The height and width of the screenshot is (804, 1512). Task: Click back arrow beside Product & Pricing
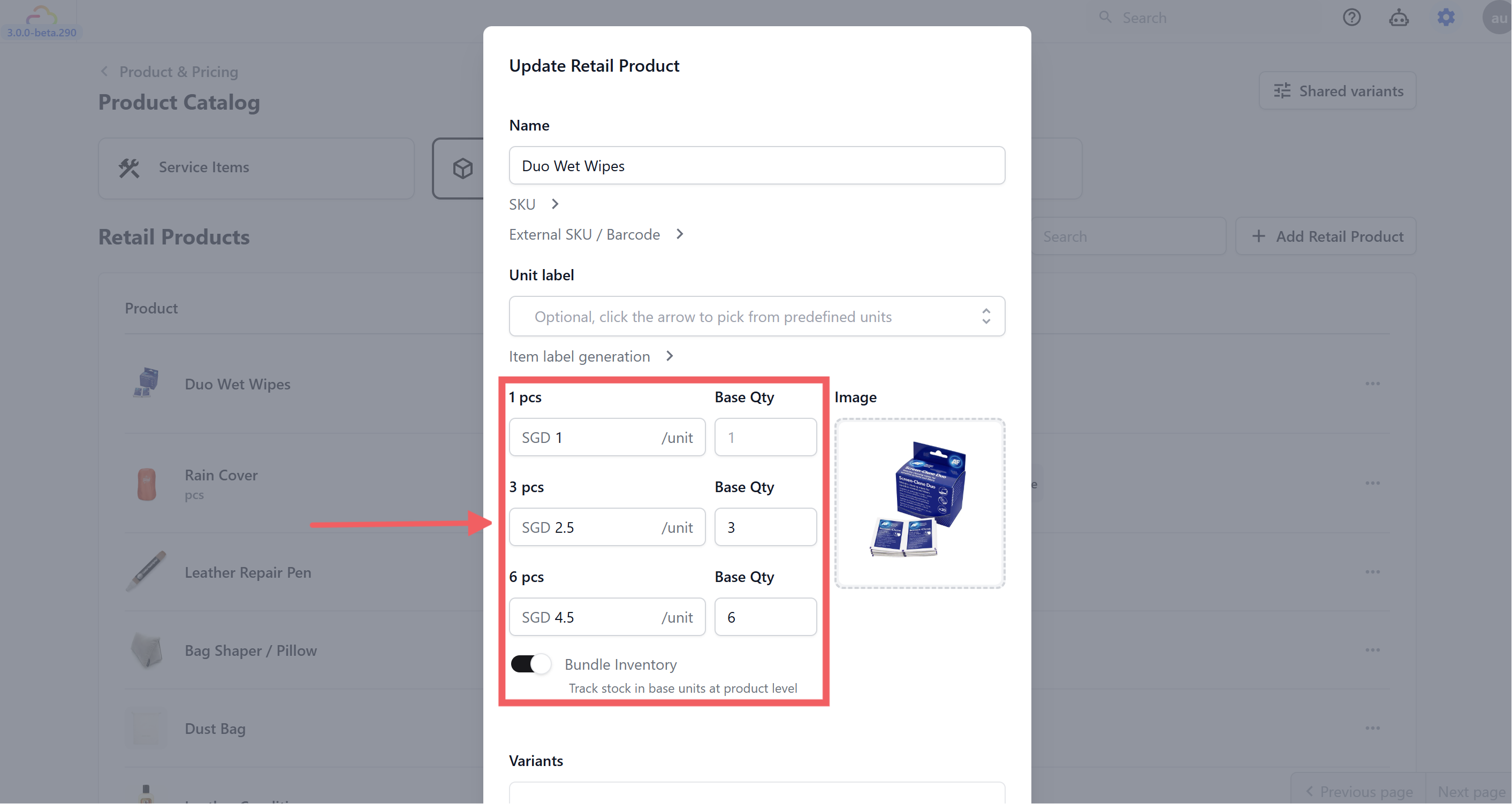click(104, 72)
